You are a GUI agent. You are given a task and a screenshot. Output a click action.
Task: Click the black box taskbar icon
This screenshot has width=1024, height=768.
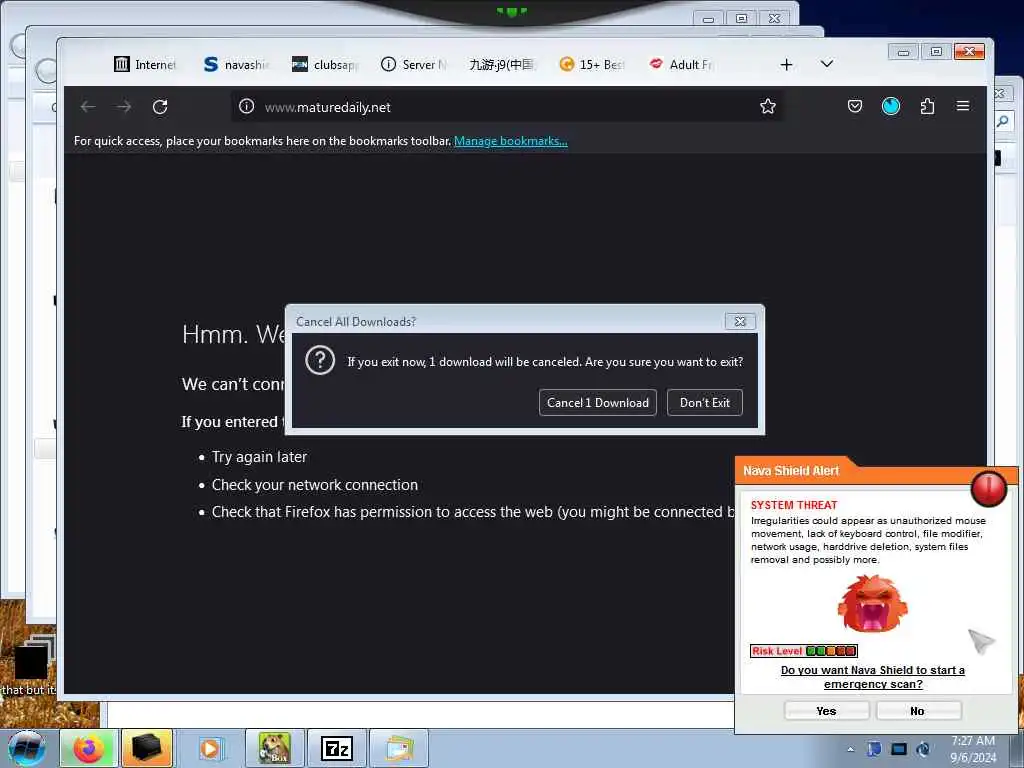pyautogui.click(x=147, y=748)
